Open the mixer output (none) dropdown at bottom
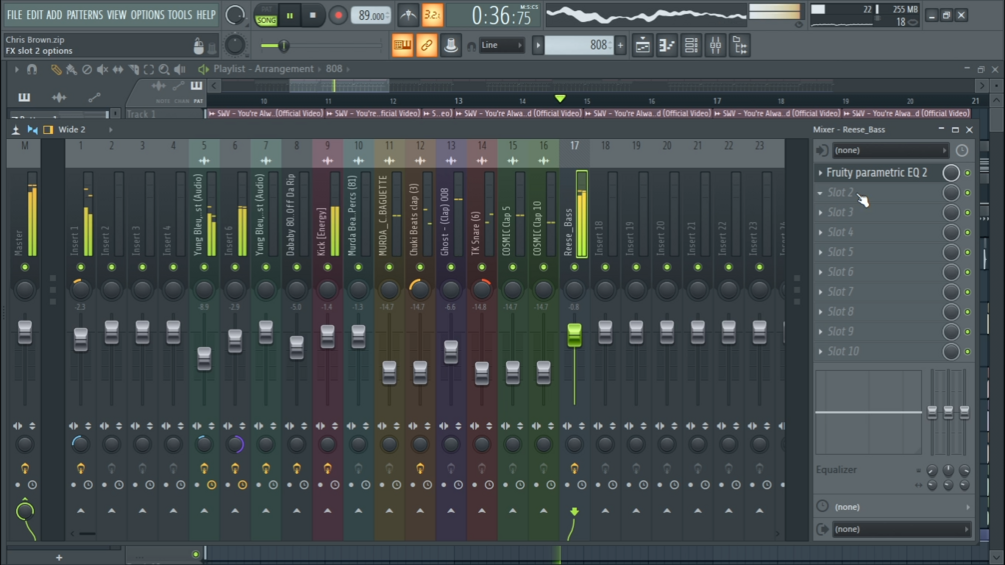1005x565 pixels. [902, 530]
